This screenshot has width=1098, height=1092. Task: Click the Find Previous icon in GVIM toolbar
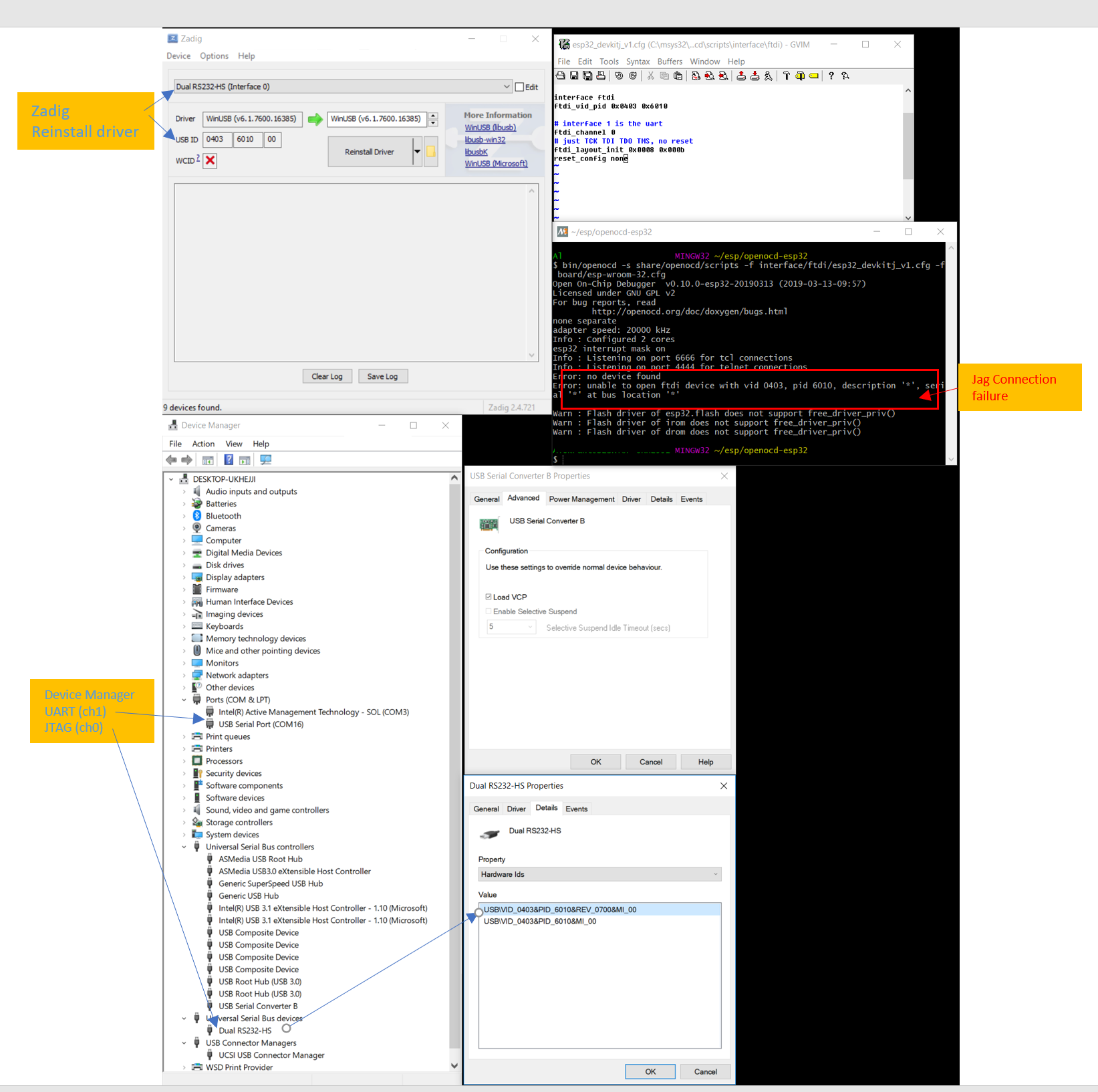[723, 76]
